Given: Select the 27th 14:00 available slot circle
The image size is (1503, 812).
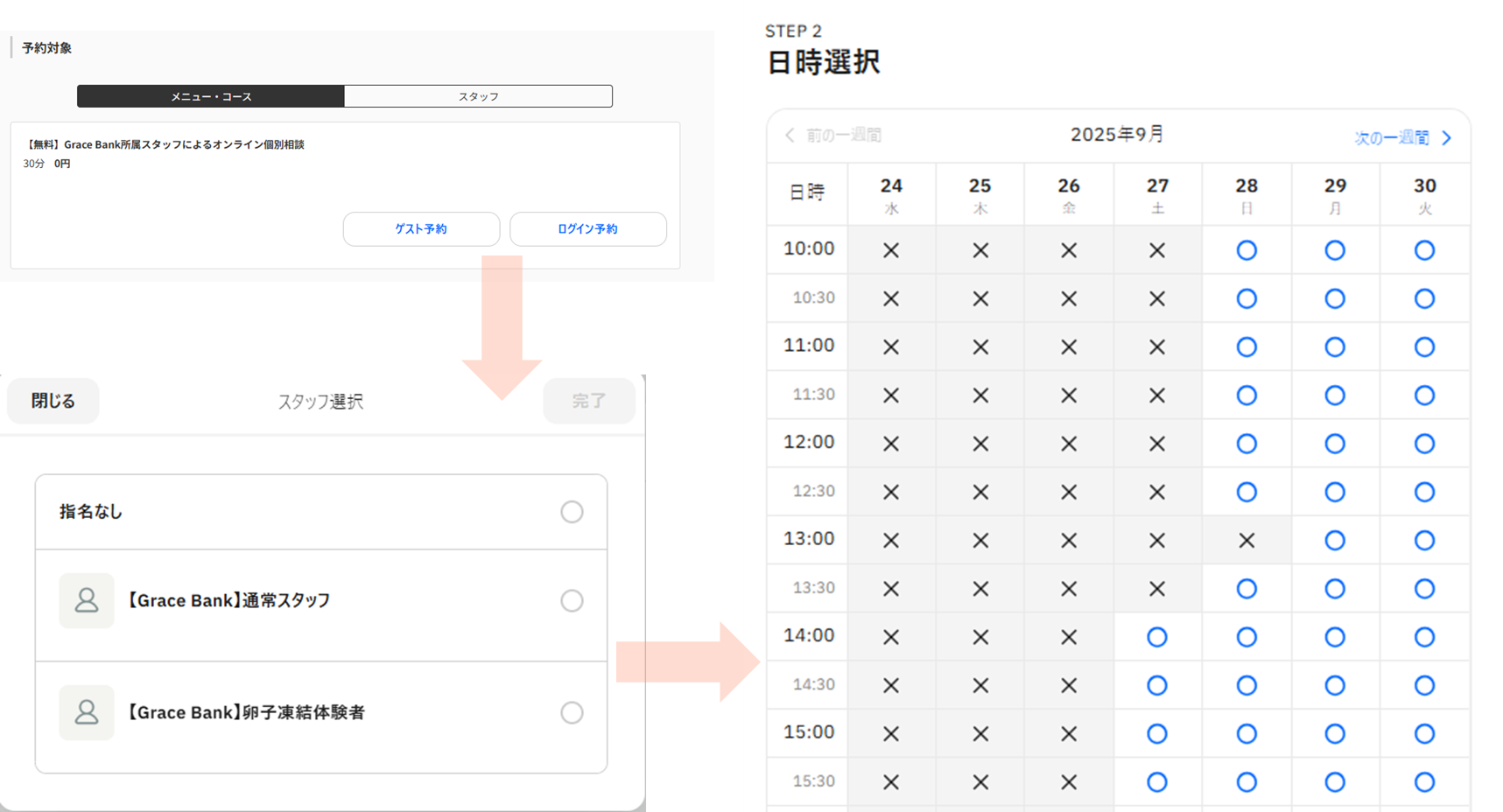Looking at the screenshot, I should click(1156, 637).
